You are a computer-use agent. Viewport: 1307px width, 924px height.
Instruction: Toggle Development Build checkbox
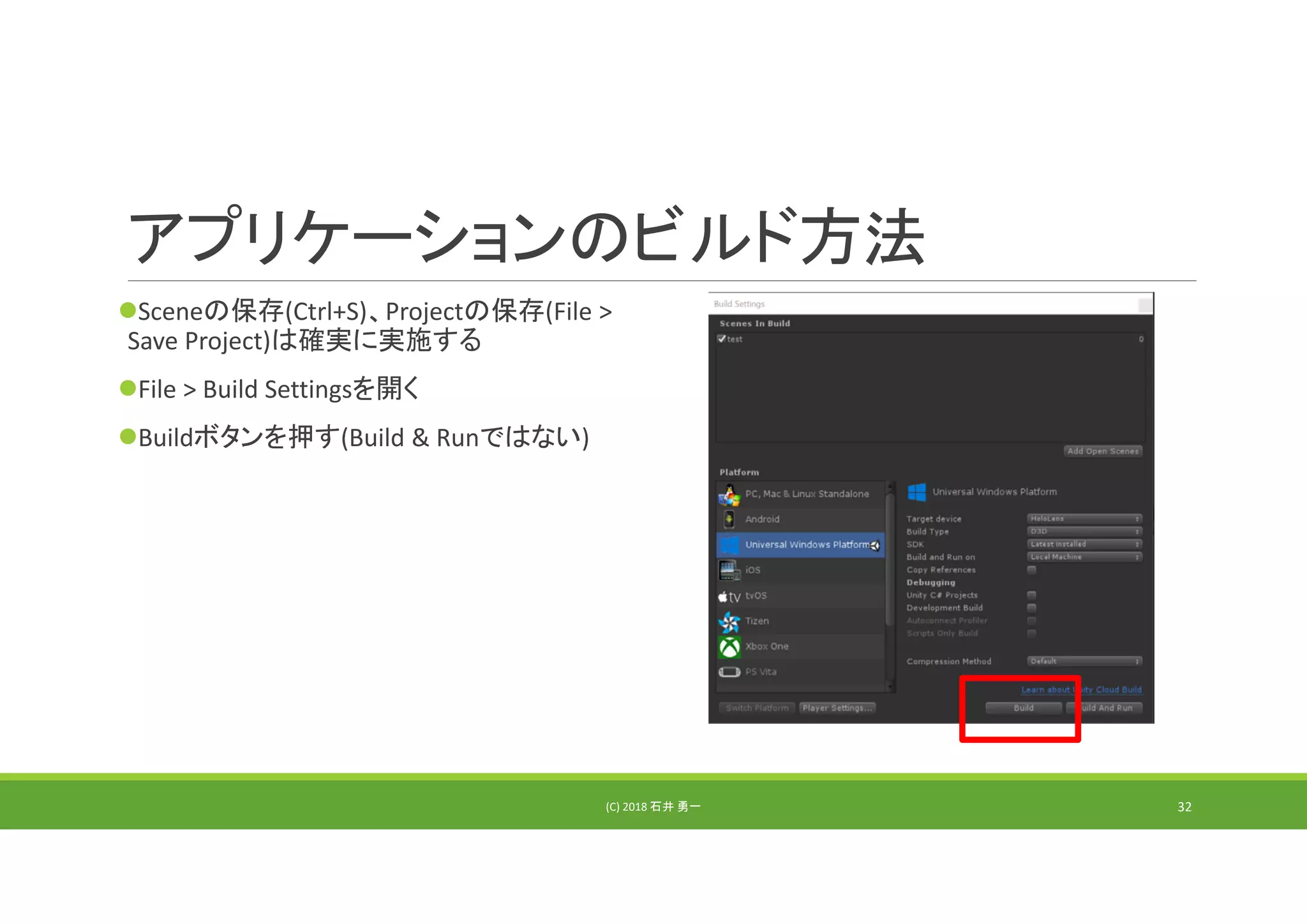1031,608
